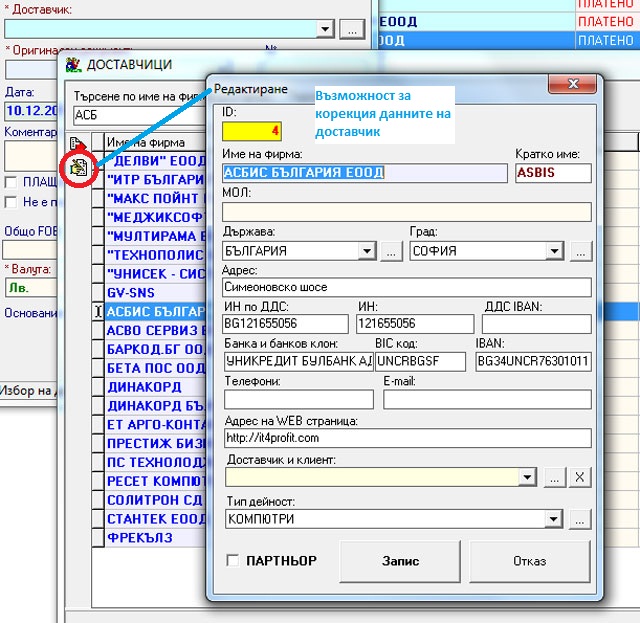Viewport: 640px width, 623px height.
Task: Close the Редактиране dialog
Action: click(573, 84)
